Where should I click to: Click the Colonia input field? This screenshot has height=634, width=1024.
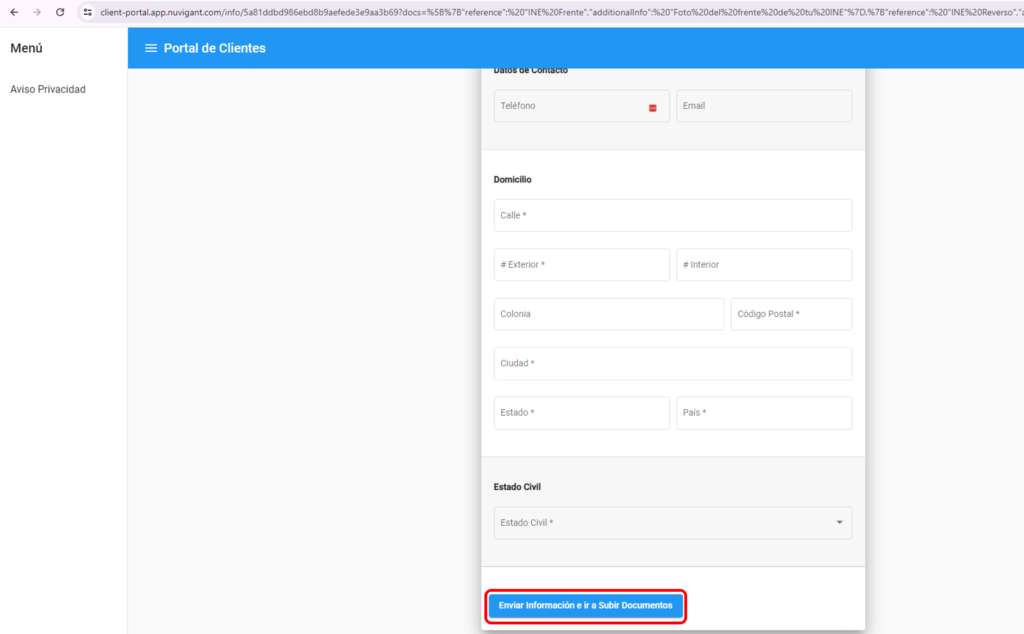tap(609, 314)
